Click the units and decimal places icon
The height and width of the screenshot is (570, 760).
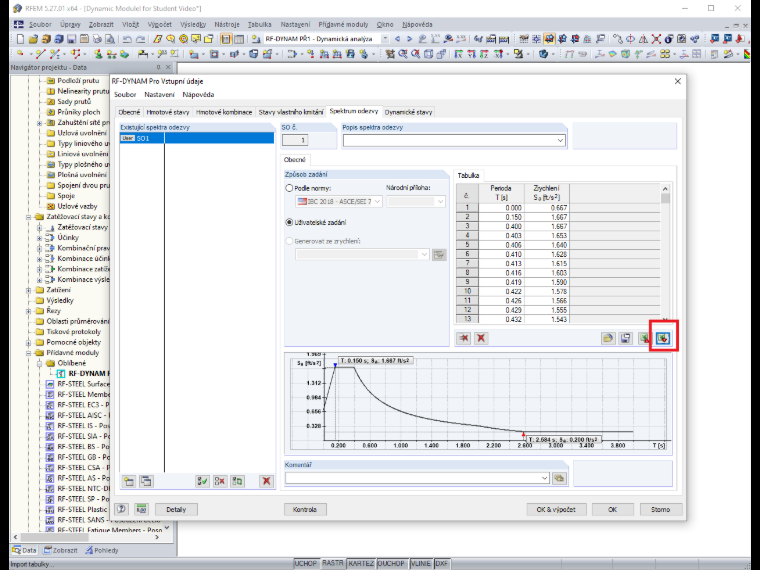141,509
